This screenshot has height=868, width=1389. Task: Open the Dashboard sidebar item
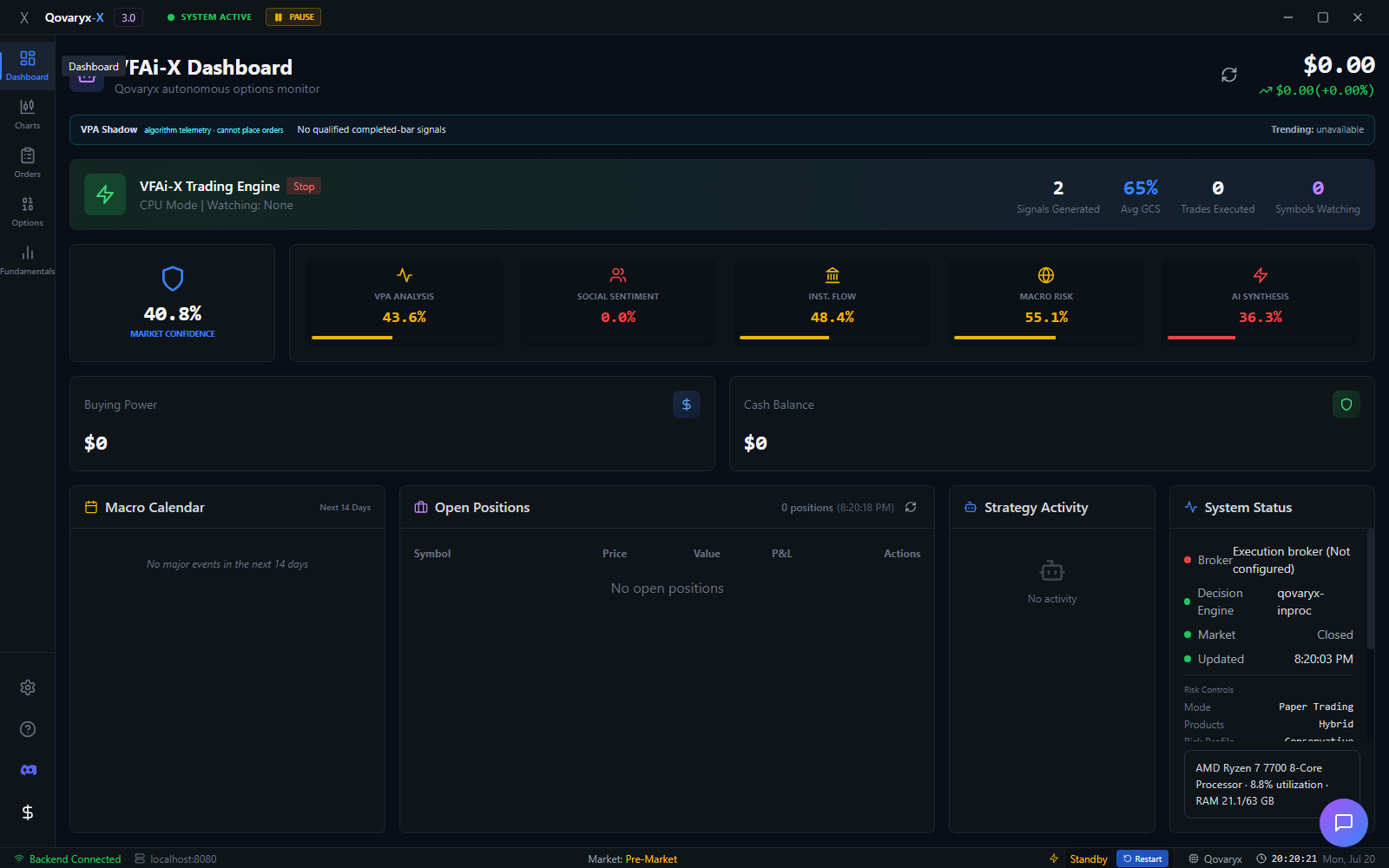pyautogui.click(x=27, y=66)
